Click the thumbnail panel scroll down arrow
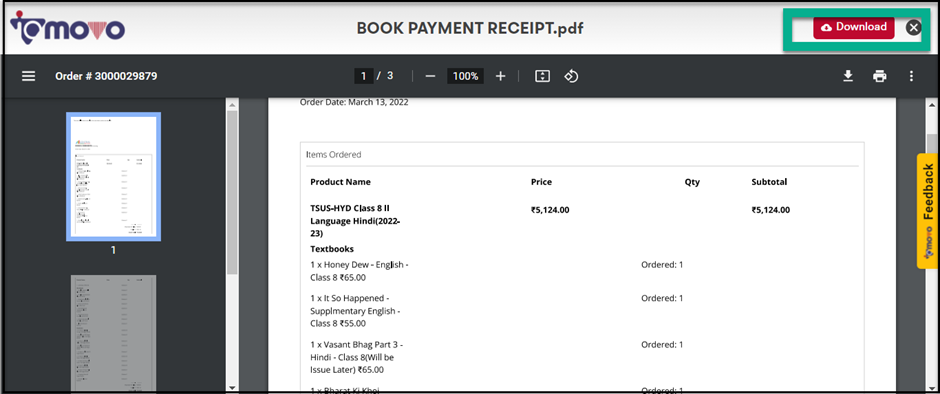 coord(232,387)
